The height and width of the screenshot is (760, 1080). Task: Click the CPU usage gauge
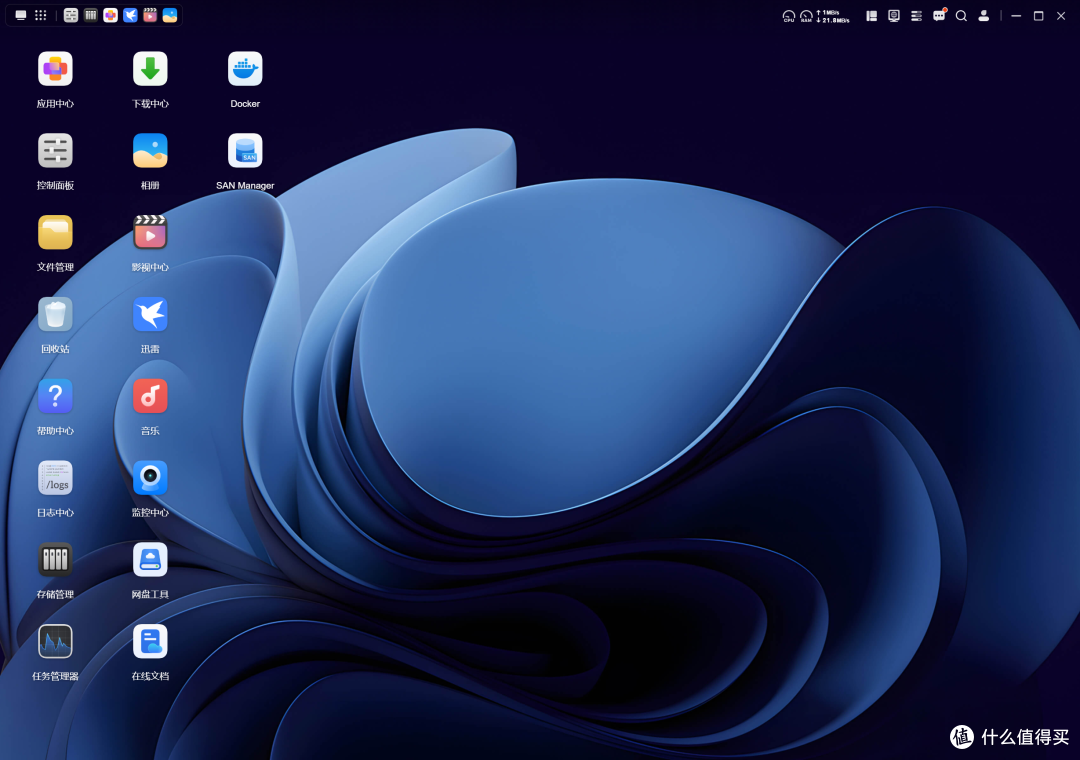click(x=789, y=16)
